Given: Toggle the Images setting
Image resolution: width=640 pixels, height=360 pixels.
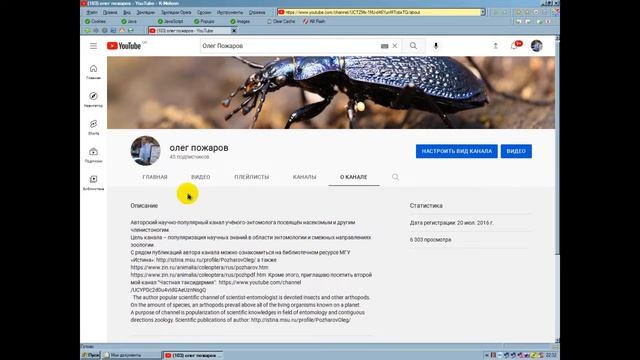Looking at the screenshot, I should pos(240,21).
